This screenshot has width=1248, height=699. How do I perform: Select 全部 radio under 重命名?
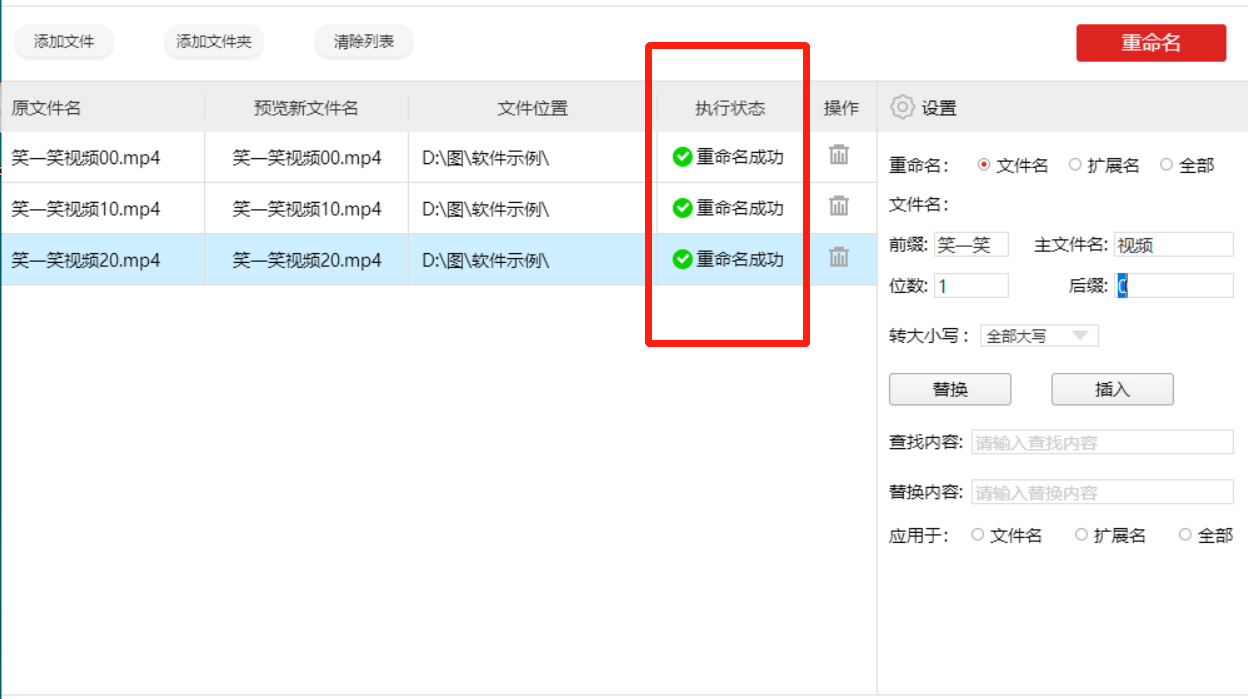click(x=1166, y=165)
